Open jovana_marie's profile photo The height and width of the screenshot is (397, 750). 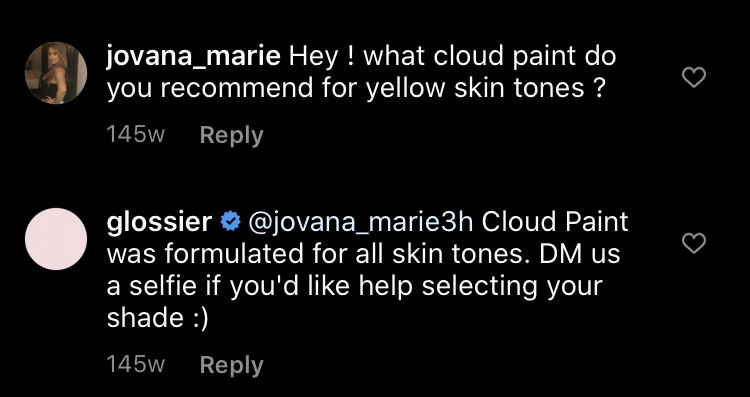pyautogui.click(x=56, y=73)
